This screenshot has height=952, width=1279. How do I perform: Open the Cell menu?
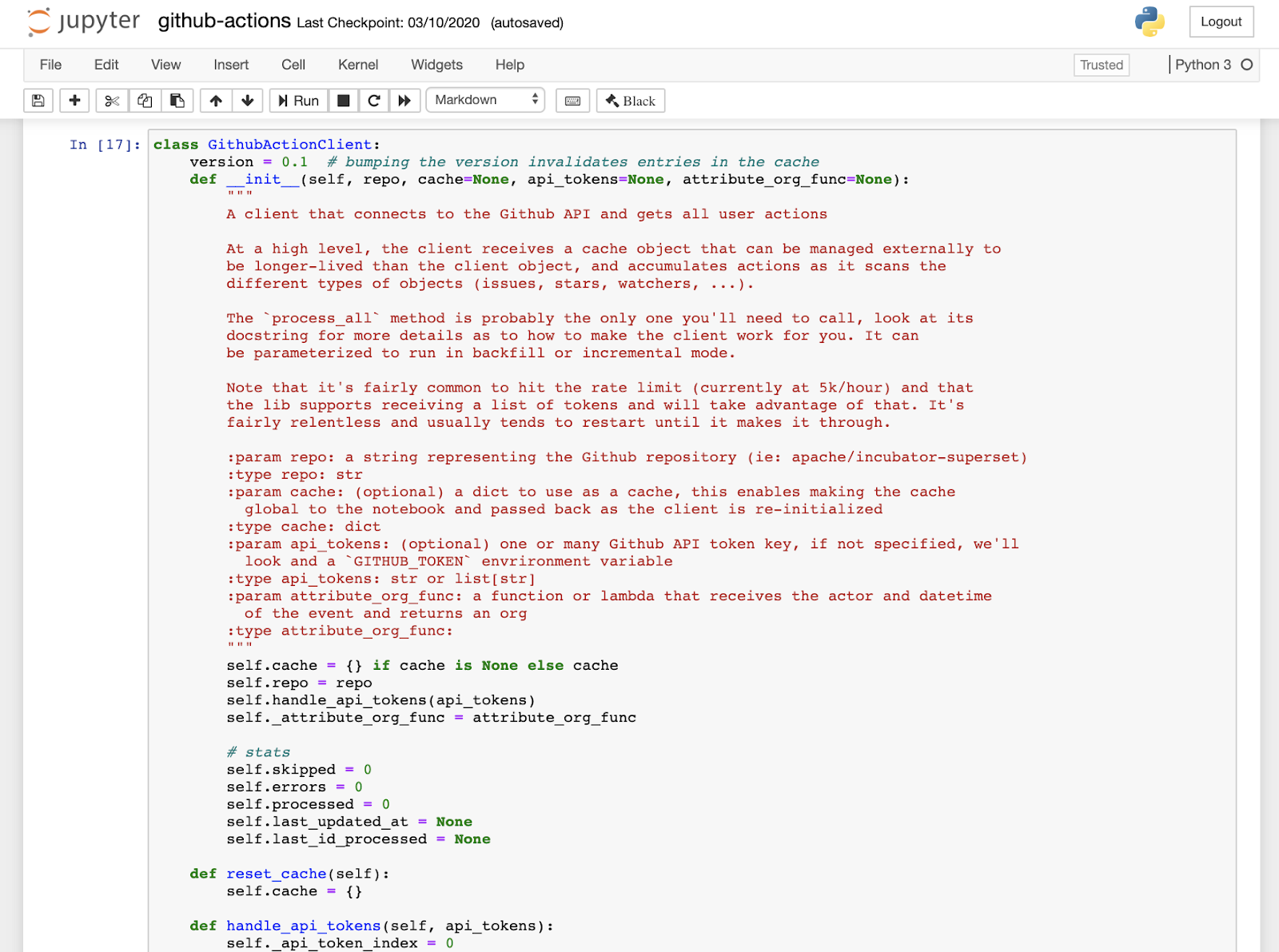[293, 65]
